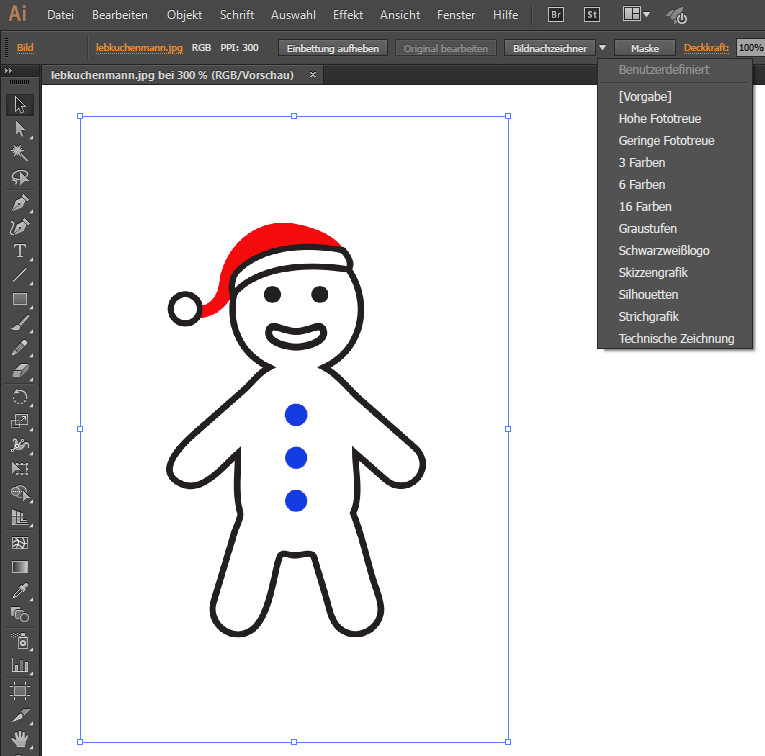Choose the Pen tool in toolbar
The height and width of the screenshot is (756, 765).
(19, 202)
